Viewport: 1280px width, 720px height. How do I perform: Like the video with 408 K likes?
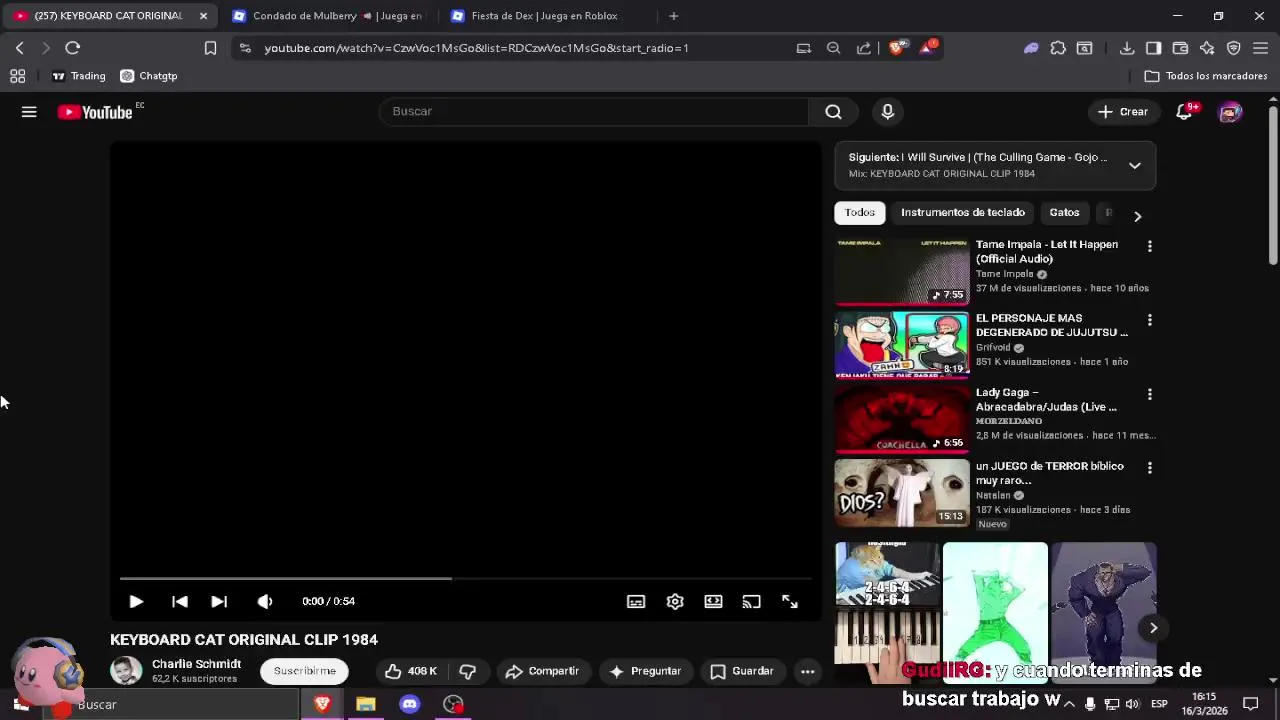(411, 671)
